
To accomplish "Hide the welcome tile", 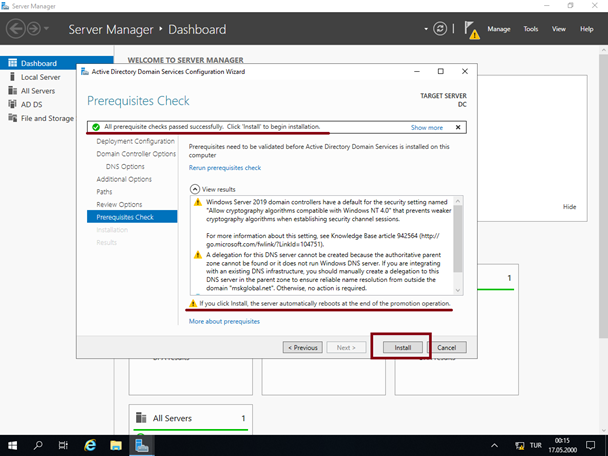I will [569, 207].
